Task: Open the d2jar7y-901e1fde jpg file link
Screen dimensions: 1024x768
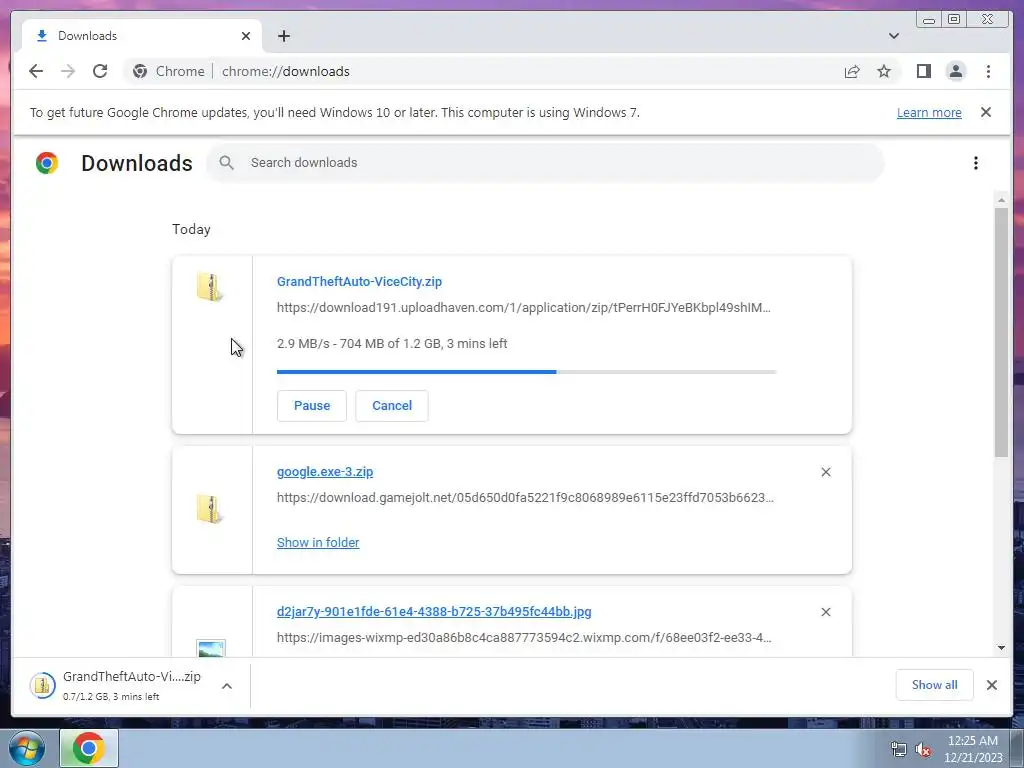Action: click(434, 612)
